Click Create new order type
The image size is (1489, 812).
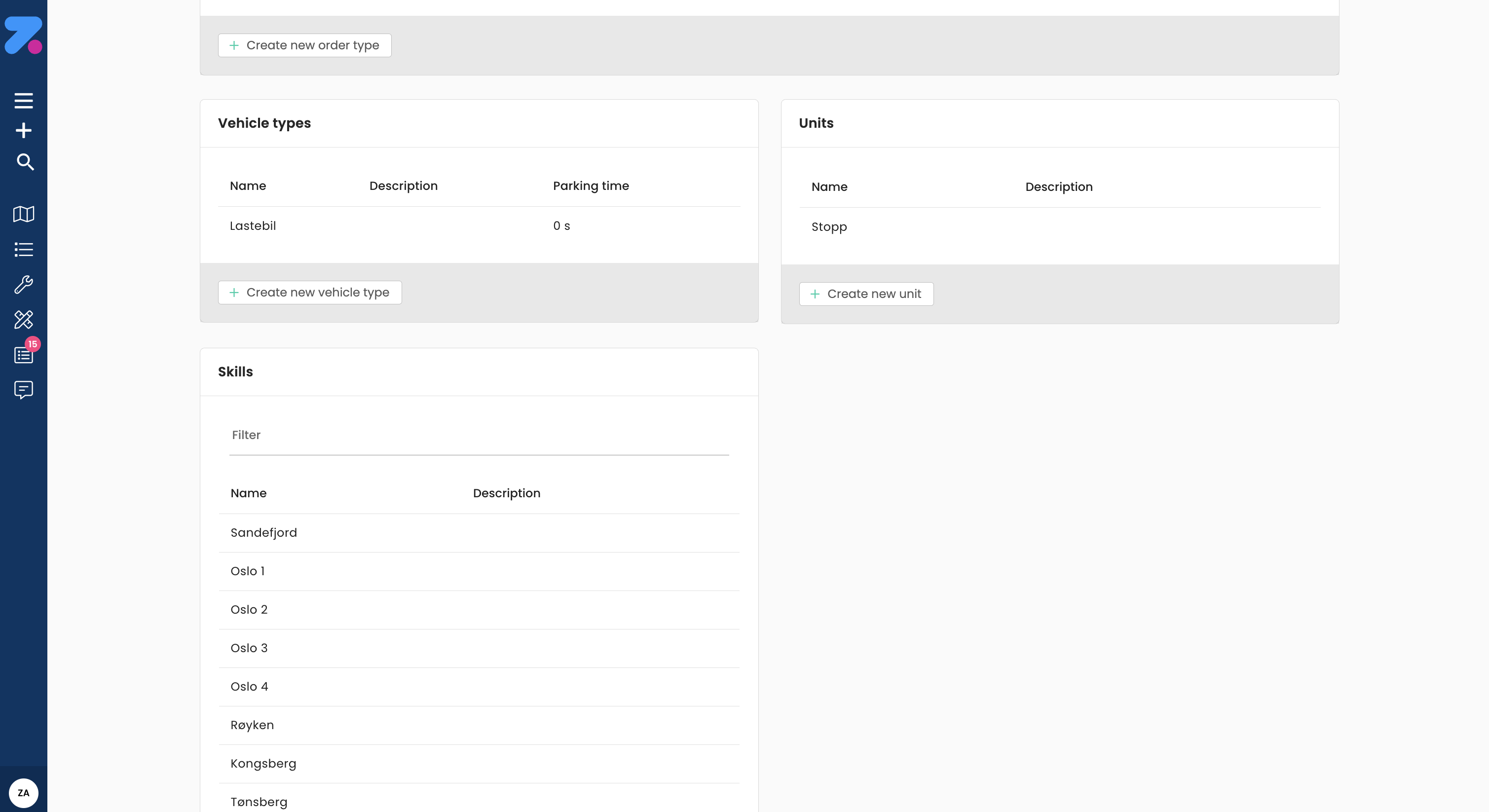304,45
